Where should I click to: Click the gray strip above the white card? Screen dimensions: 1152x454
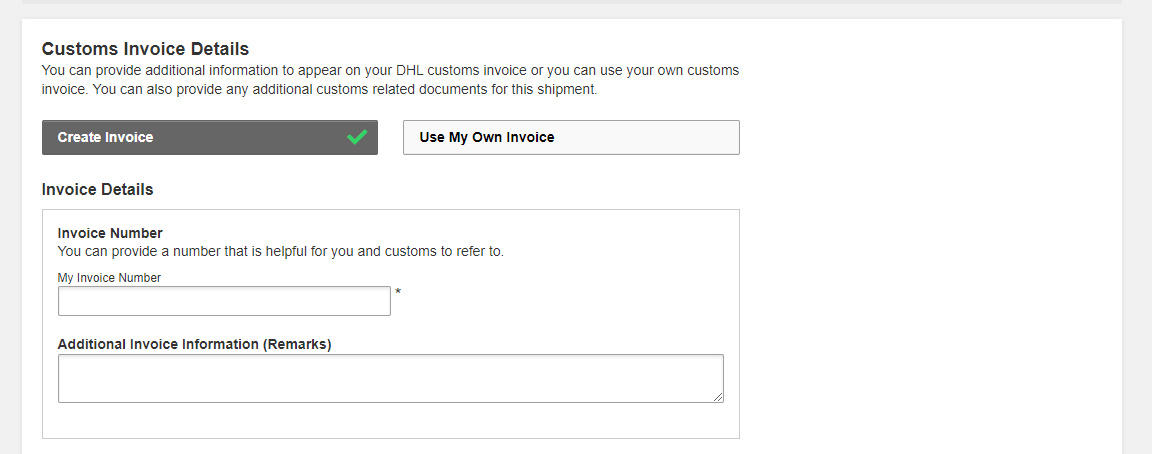pyautogui.click(x=576, y=9)
